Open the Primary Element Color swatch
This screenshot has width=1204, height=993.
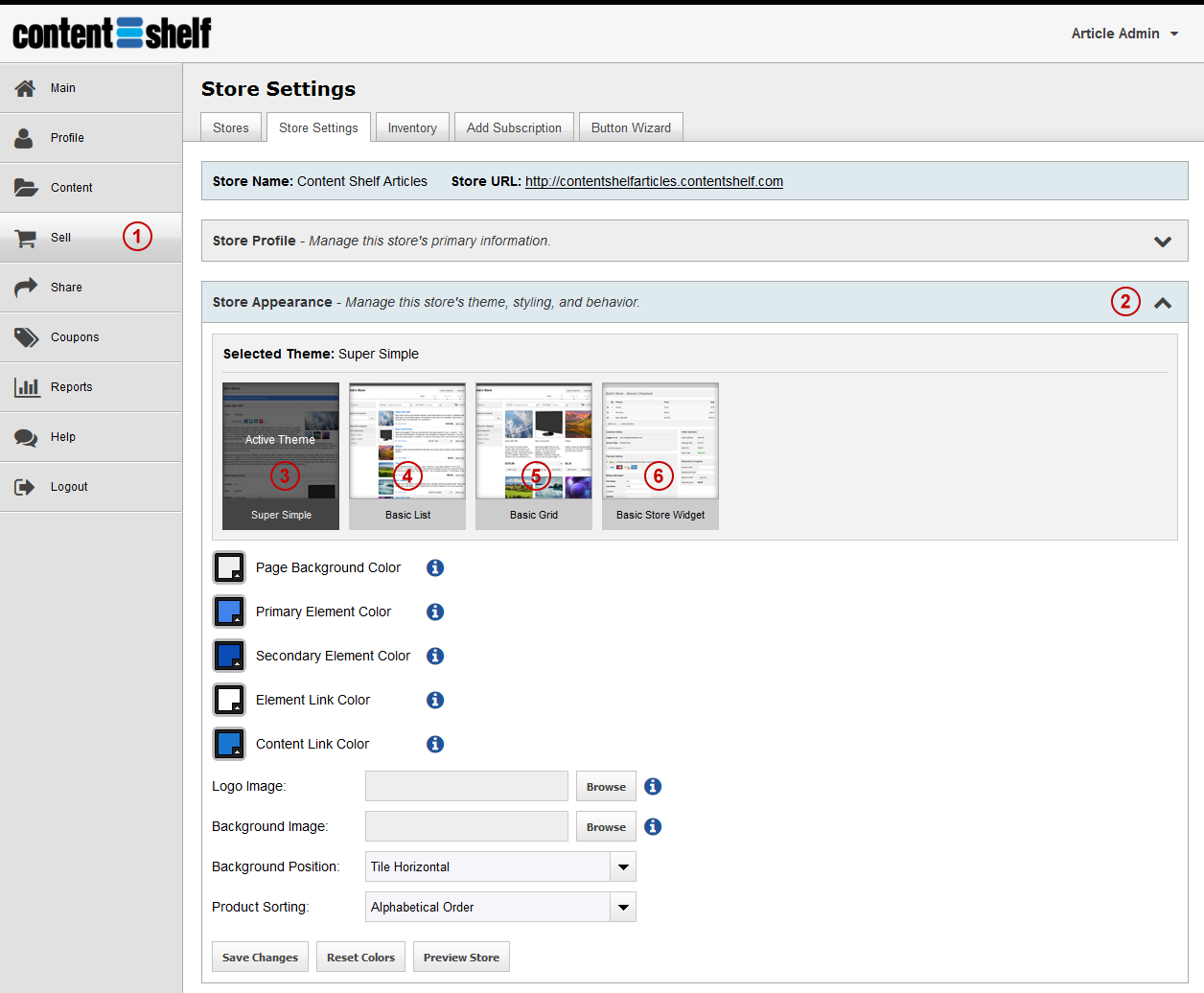[x=229, y=612]
